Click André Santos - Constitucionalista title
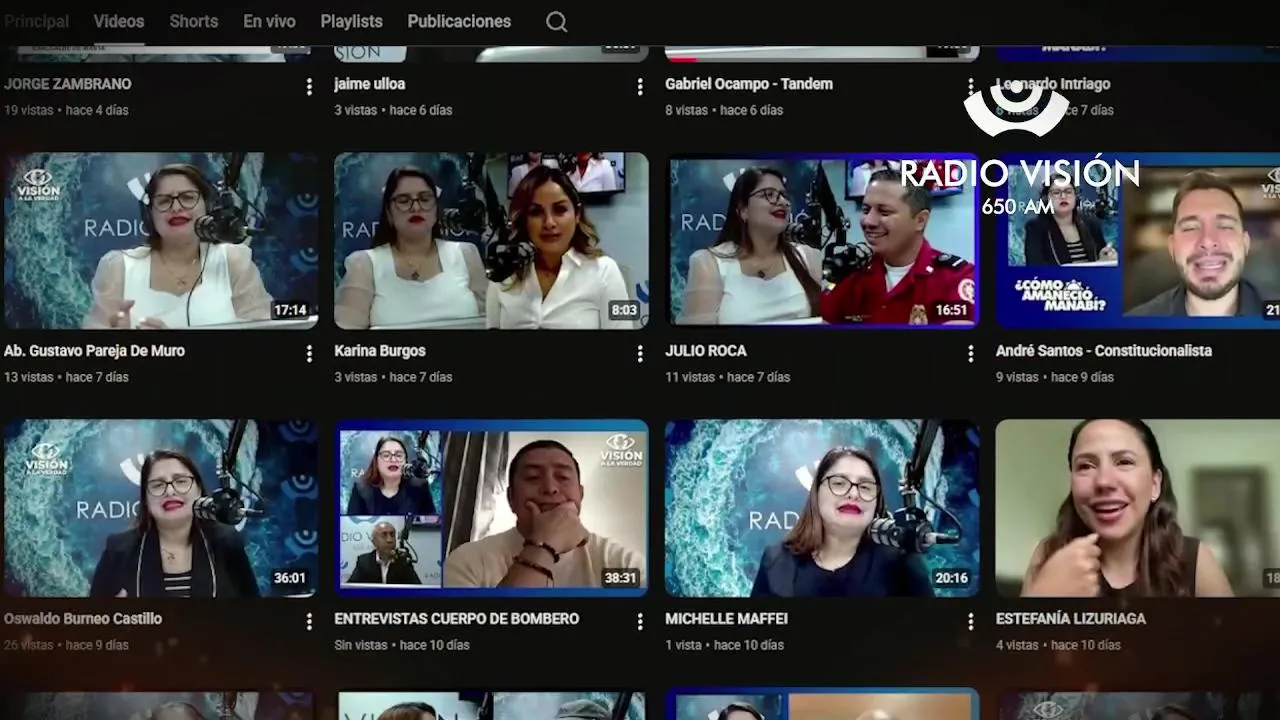Viewport: 1280px width, 720px height. click(x=1104, y=351)
